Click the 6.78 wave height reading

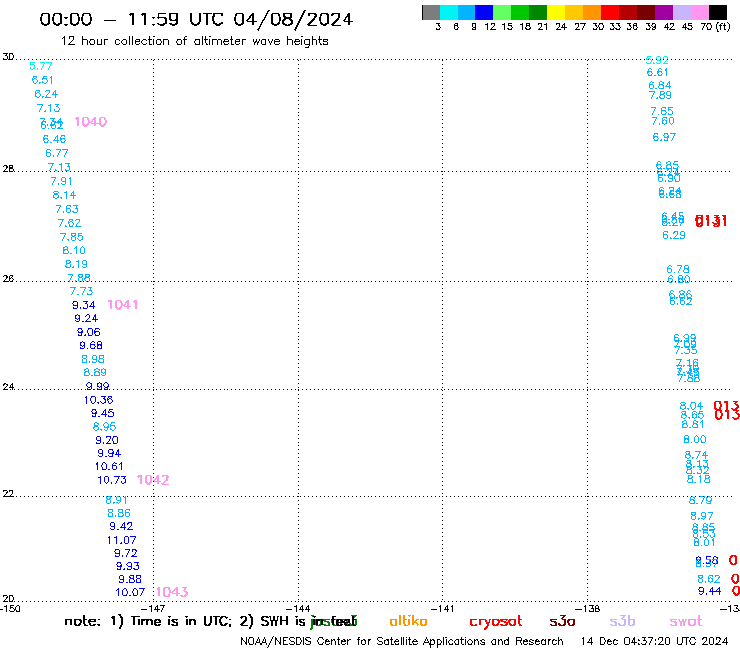(x=678, y=269)
